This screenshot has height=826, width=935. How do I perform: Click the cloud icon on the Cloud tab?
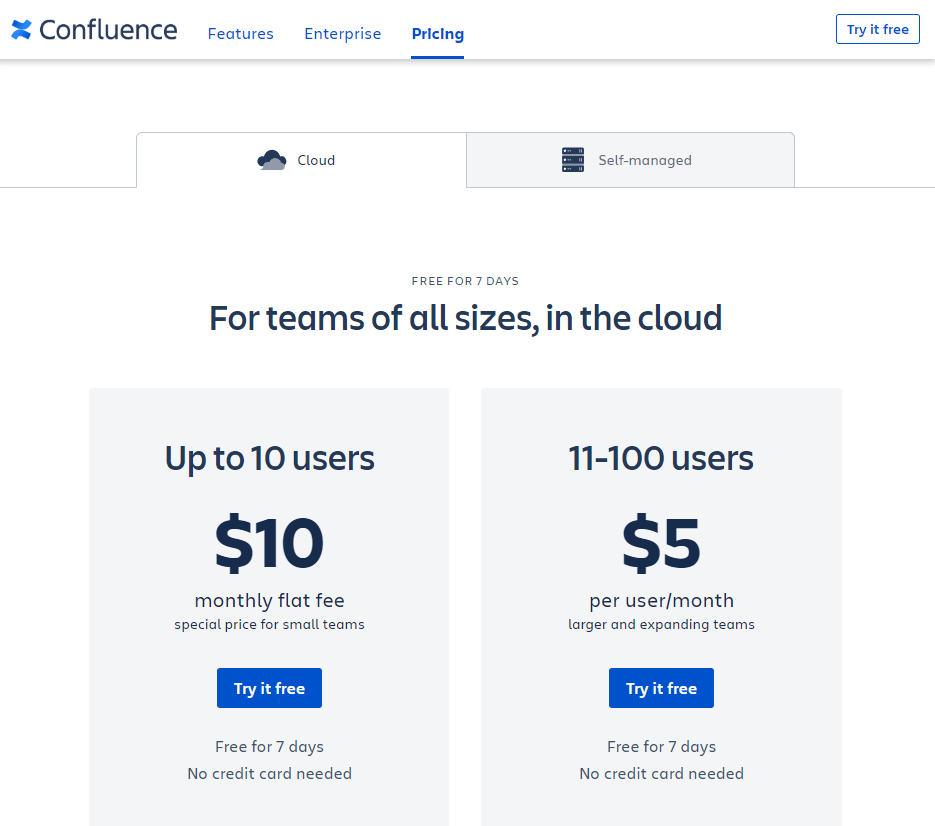270,159
